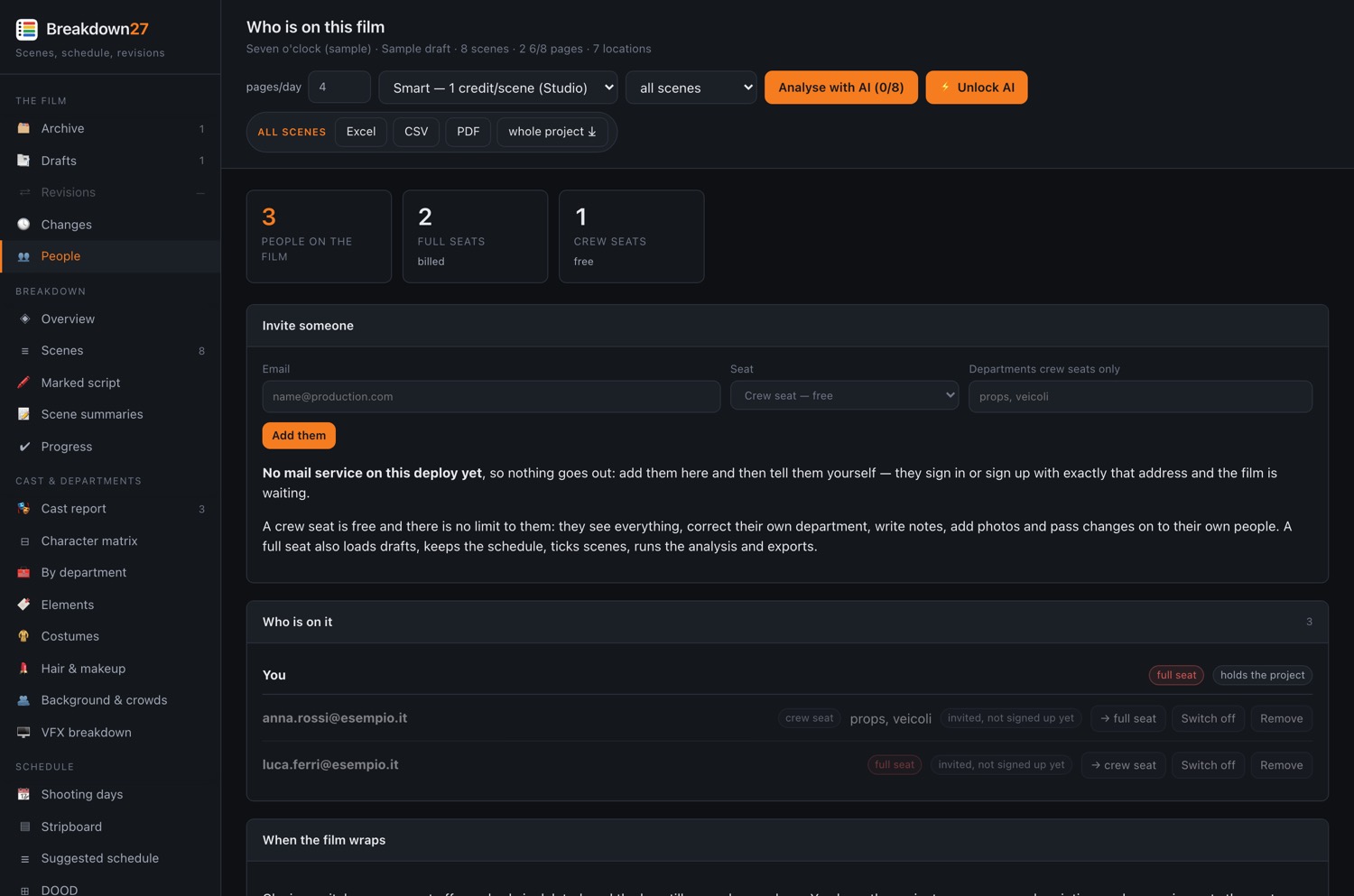Click the Shooting days calendar icon
This screenshot has height=896, width=1354.
click(x=24, y=794)
